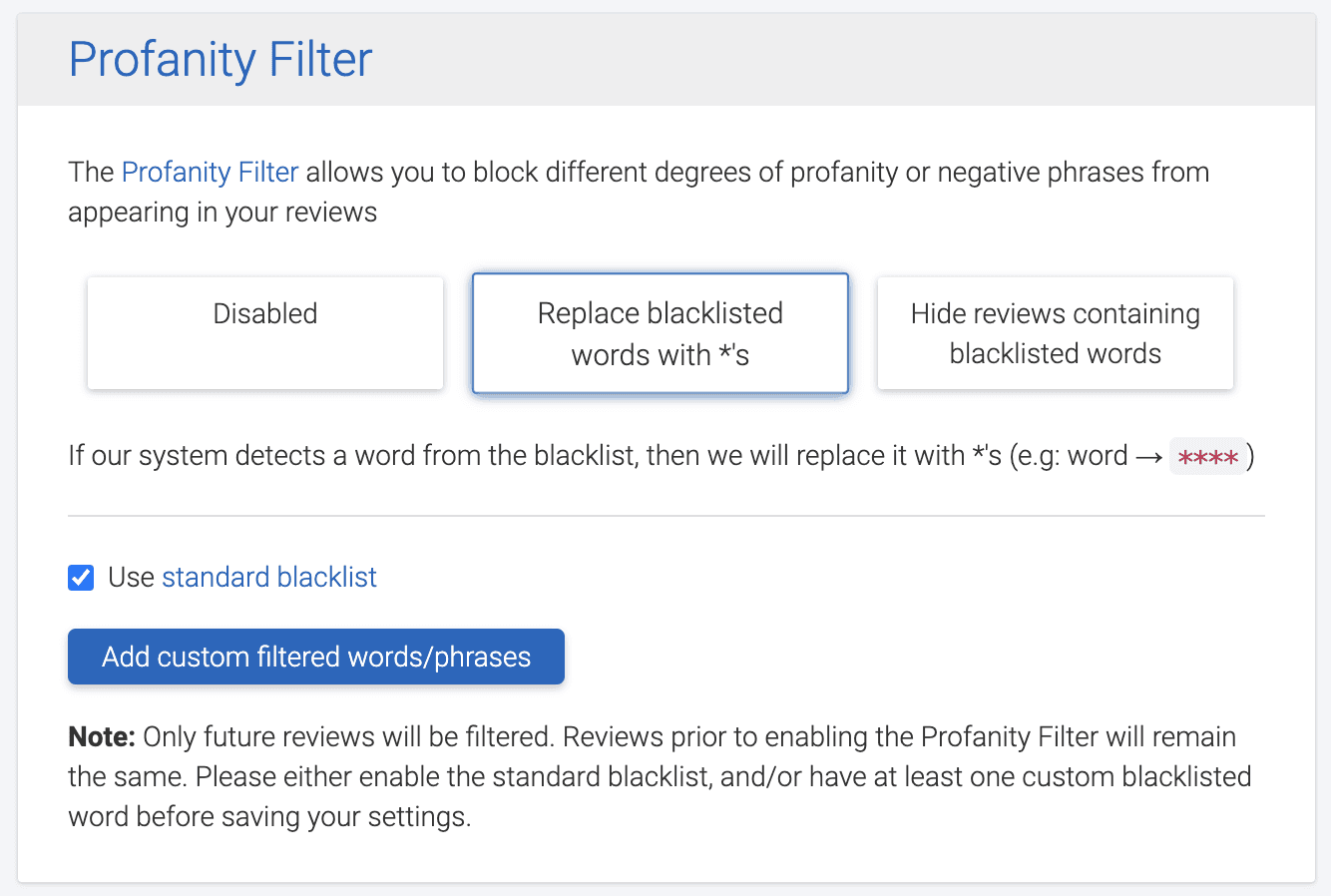Open the standard blacklist link
This screenshot has width=1331, height=896.
pyautogui.click(x=269, y=578)
